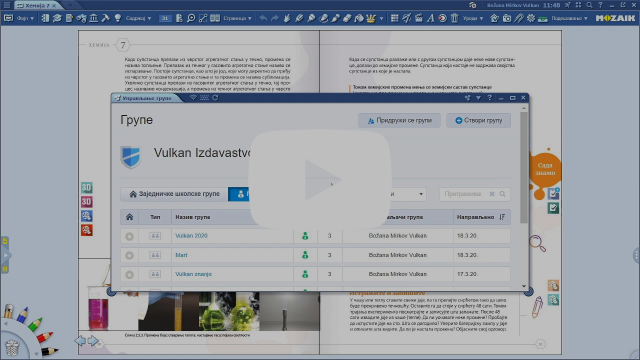Open the Садржај dropdown menu
Image resolution: width=640 pixels, height=360 pixels.
[138, 18]
